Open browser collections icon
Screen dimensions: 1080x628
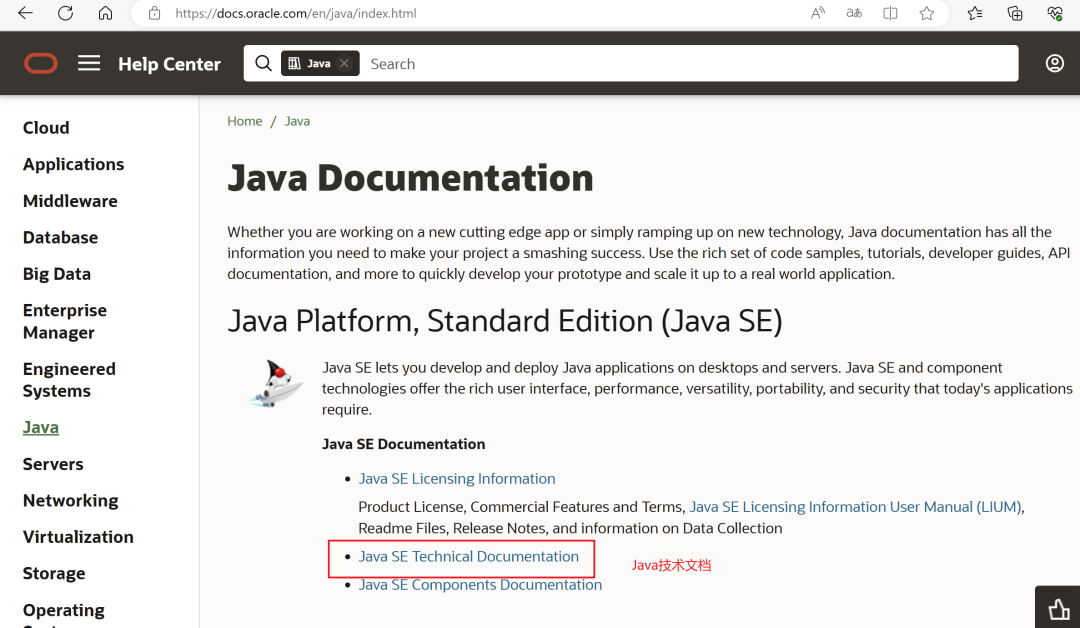tap(1015, 13)
